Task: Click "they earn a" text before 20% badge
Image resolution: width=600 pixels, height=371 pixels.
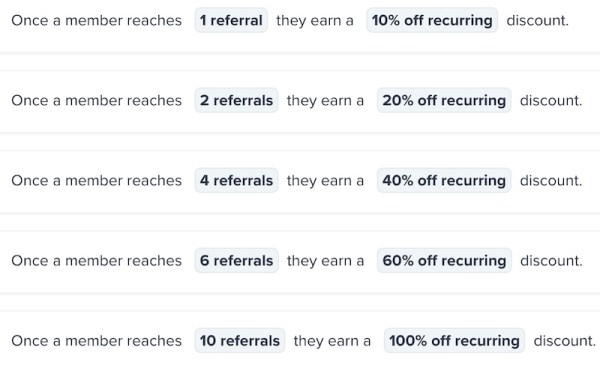Action: click(325, 101)
